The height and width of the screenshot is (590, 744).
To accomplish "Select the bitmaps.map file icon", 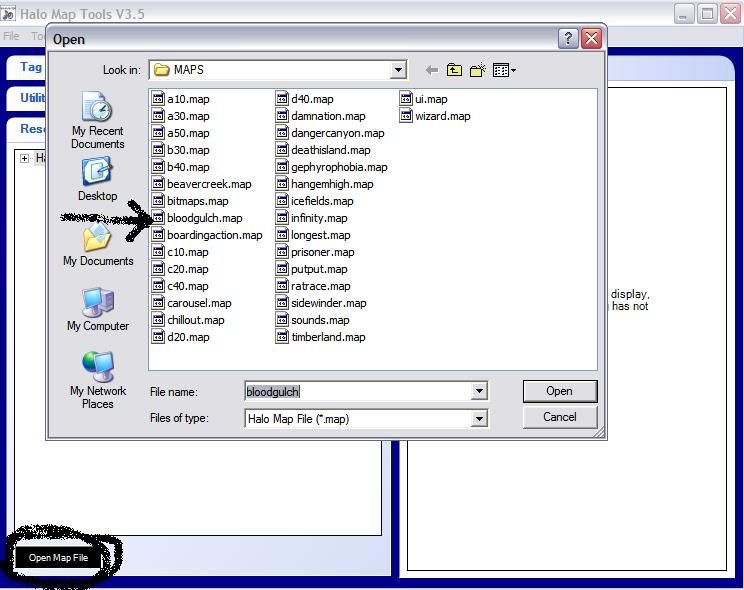I will point(158,201).
